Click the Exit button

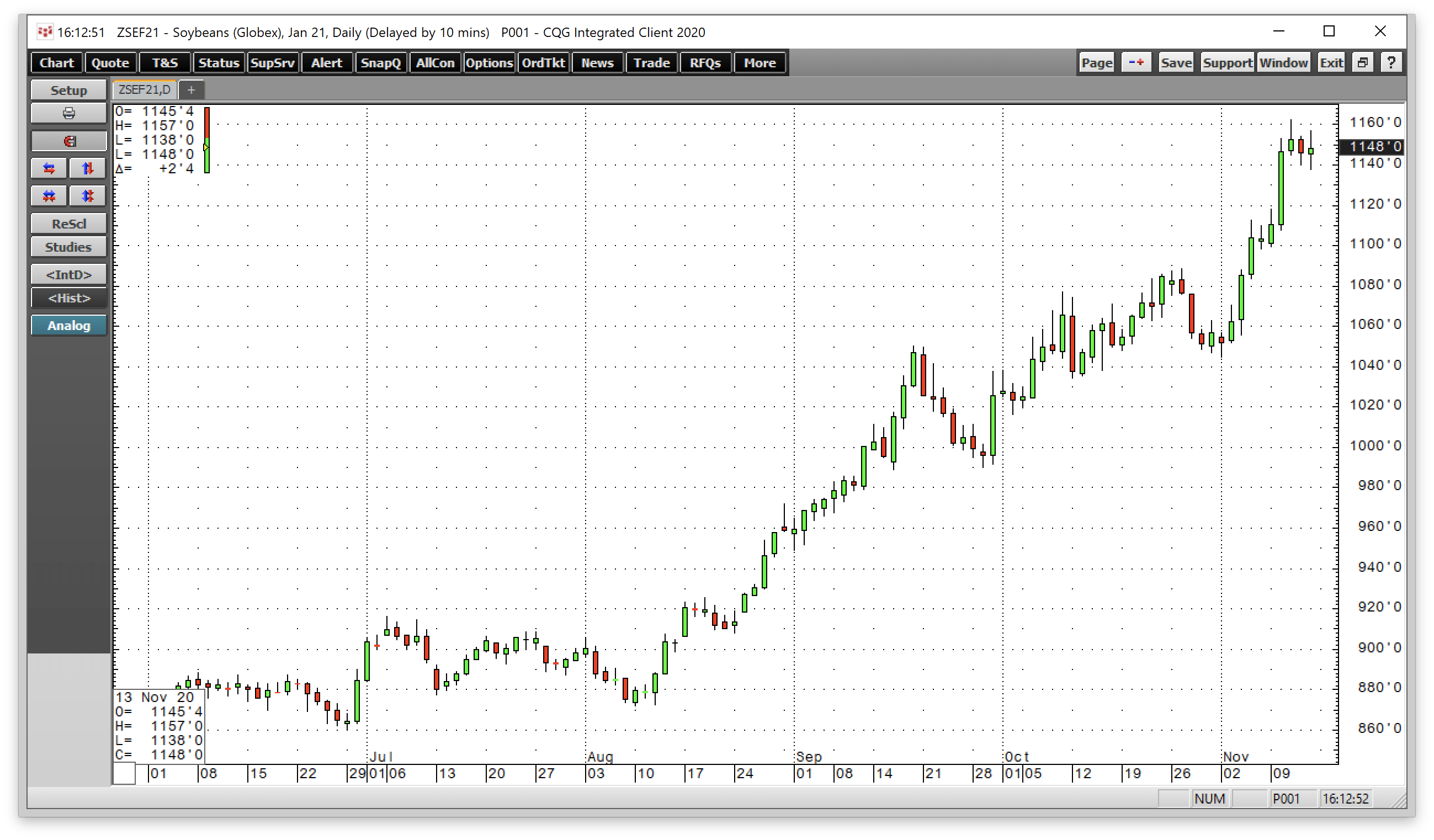pos(1331,62)
